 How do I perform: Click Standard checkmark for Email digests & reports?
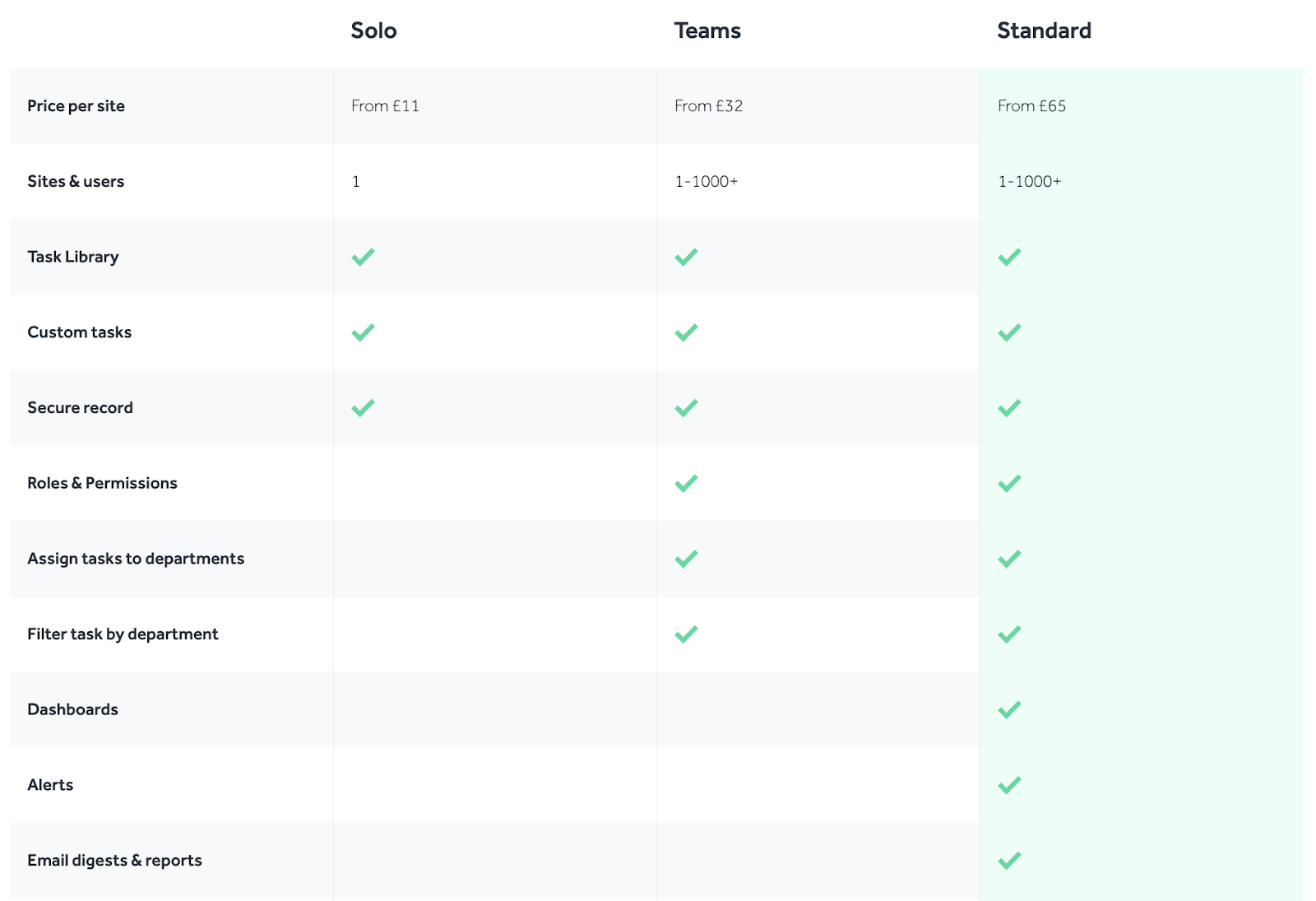click(1009, 861)
